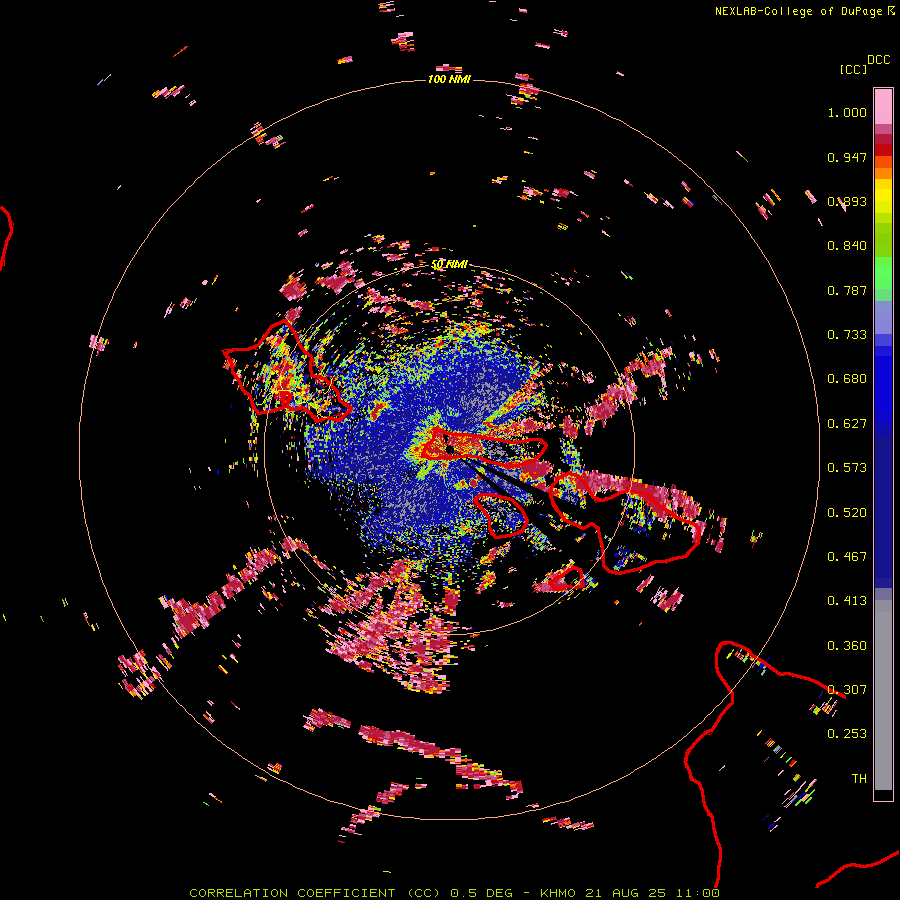Select the 0.253 scale value
Image resolution: width=900 pixels, height=900 pixels.
coord(847,734)
